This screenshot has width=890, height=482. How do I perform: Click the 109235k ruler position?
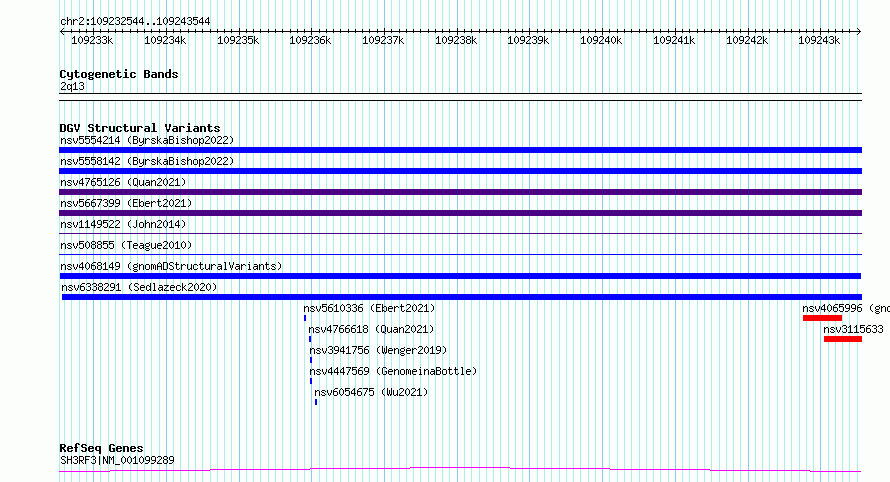pyautogui.click(x=238, y=40)
